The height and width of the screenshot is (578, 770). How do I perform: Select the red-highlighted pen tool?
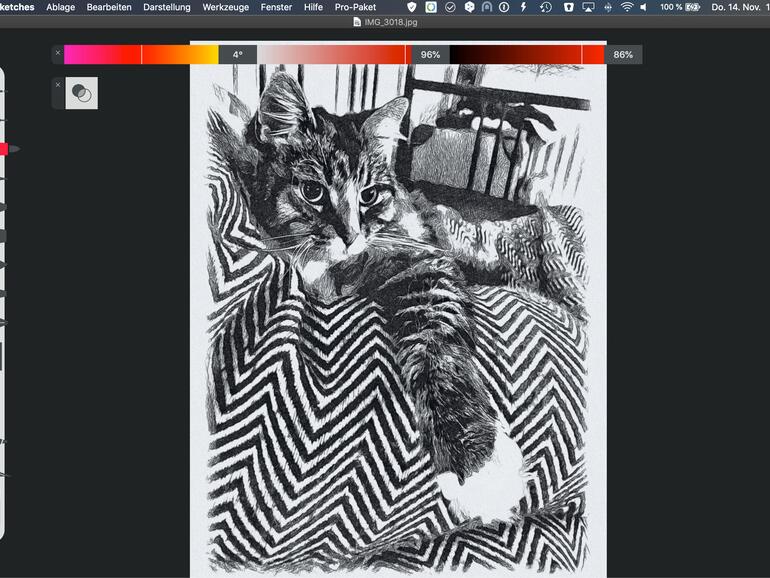point(9,149)
